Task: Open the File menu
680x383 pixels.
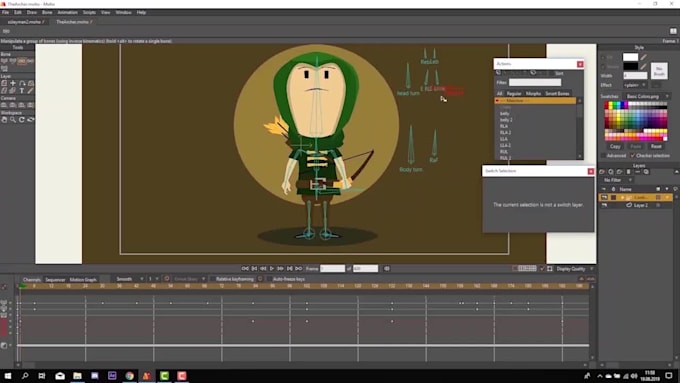Action: click(x=6, y=13)
